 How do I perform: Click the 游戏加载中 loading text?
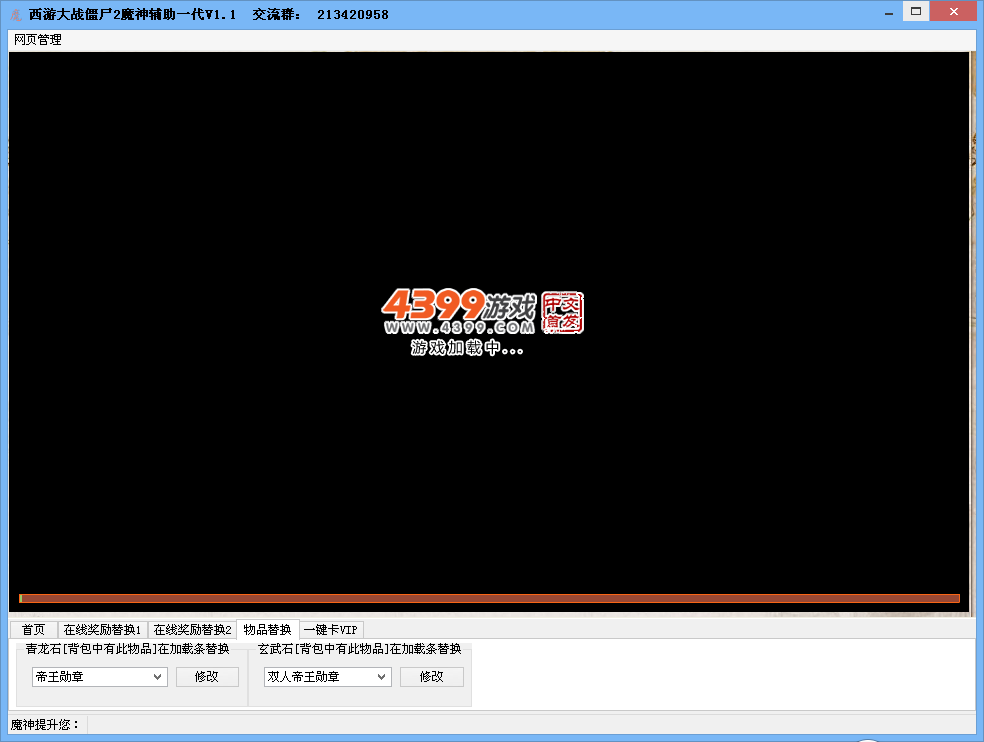coord(467,349)
